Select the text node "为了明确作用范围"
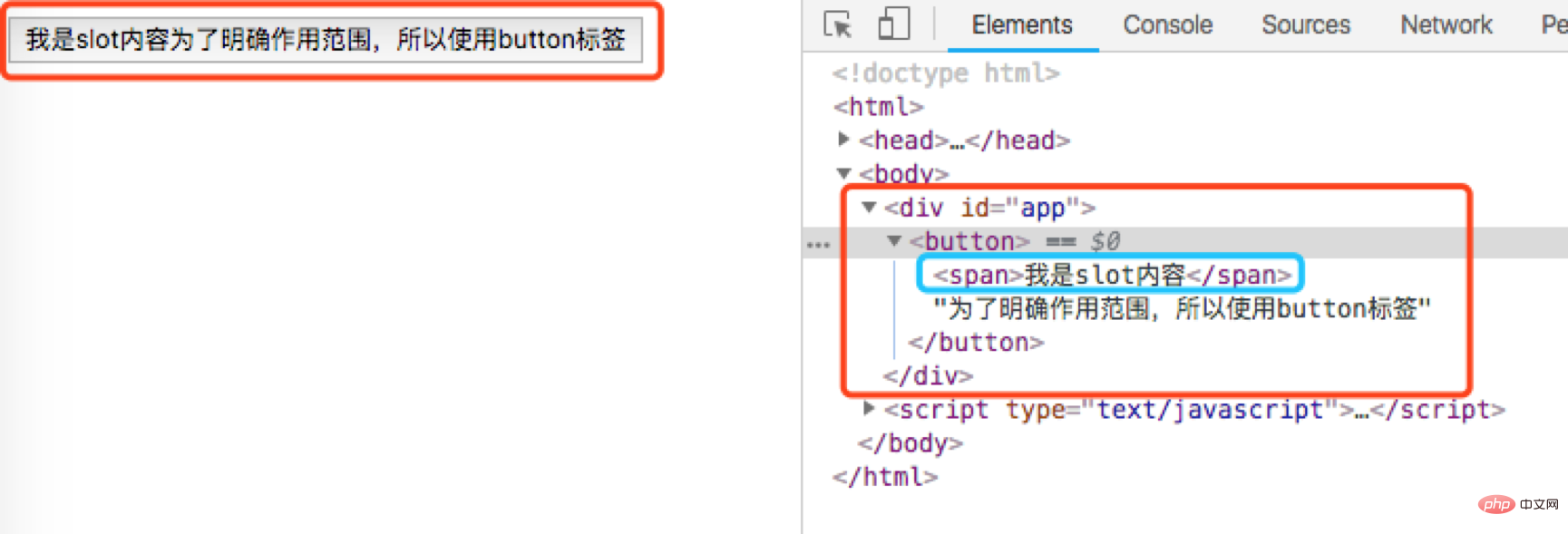This screenshot has height=534, width=1568. click(1183, 308)
